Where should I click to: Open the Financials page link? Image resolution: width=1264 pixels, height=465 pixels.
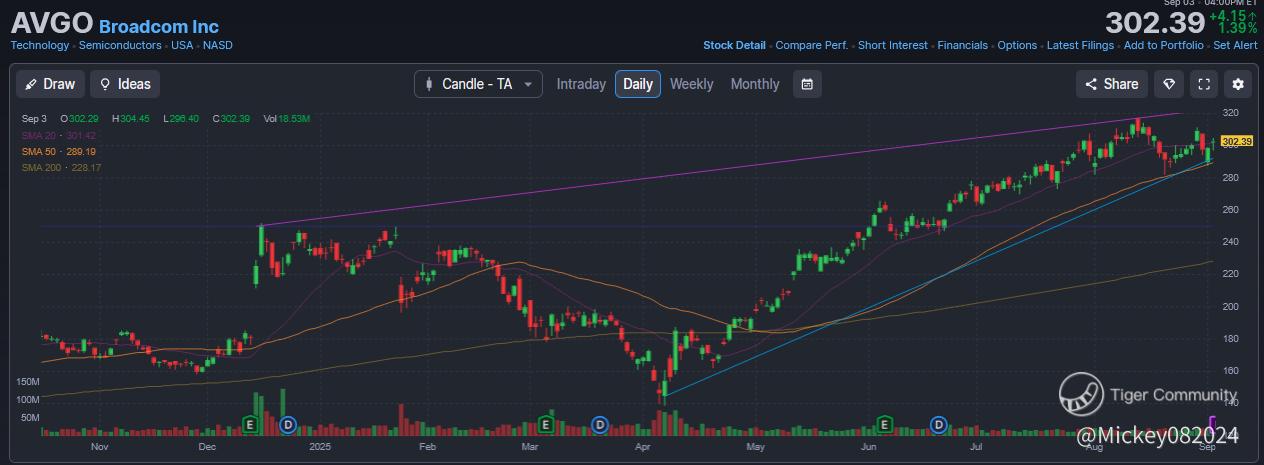(x=960, y=45)
